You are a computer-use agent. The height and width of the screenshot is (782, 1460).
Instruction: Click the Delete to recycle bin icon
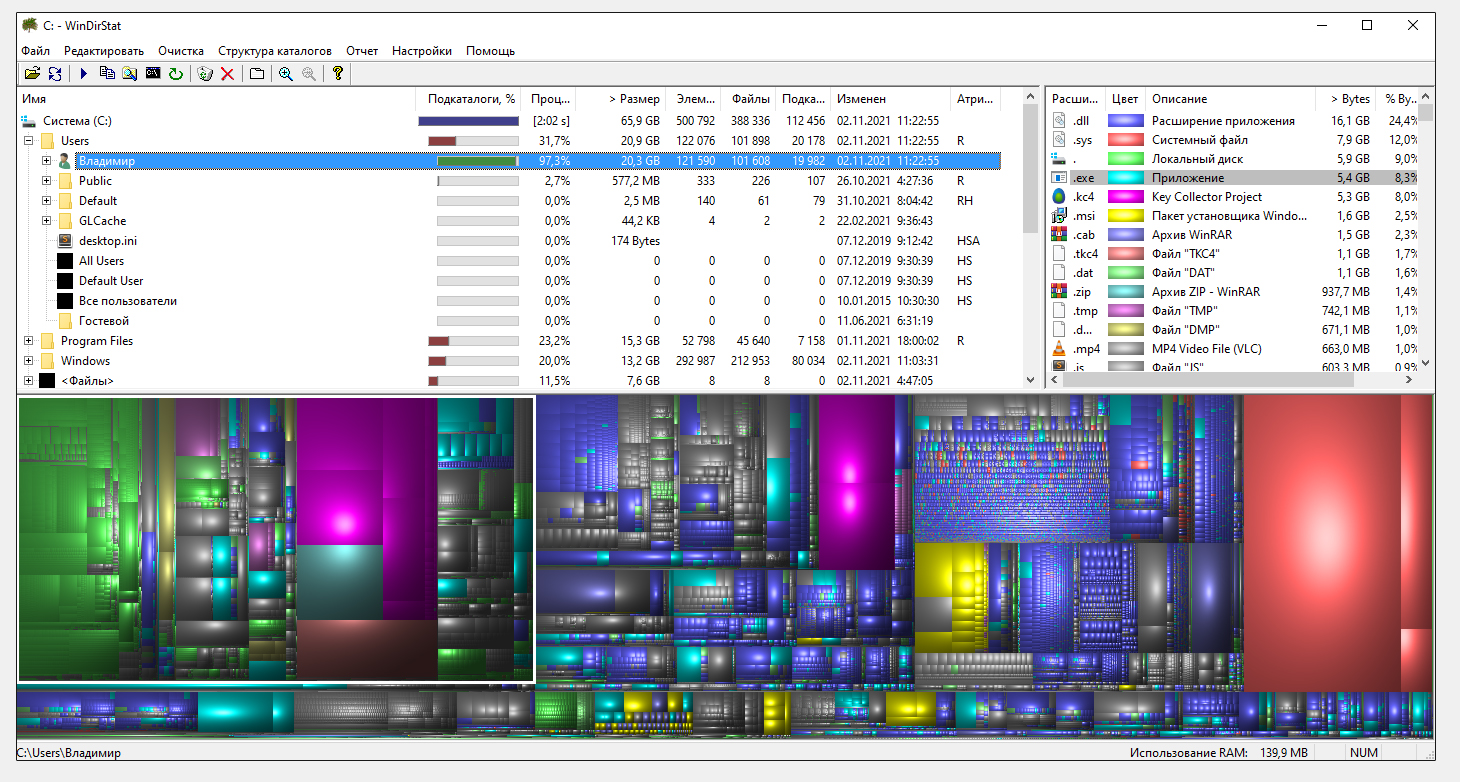[205, 74]
